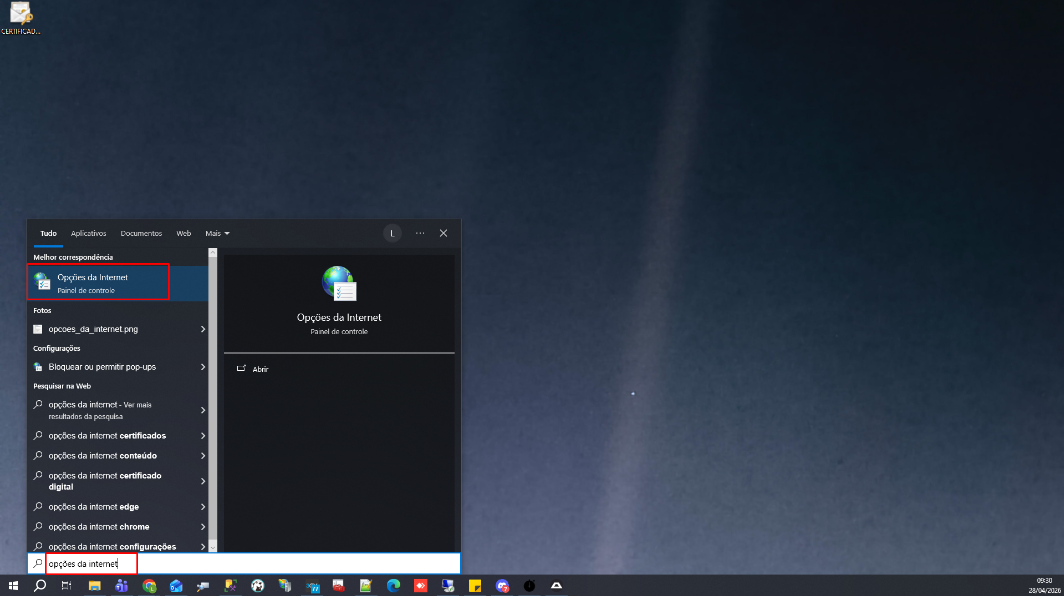Image resolution: width=1064 pixels, height=597 pixels.
Task: Expand the Mais dropdown
Action: (x=217, y=233)
